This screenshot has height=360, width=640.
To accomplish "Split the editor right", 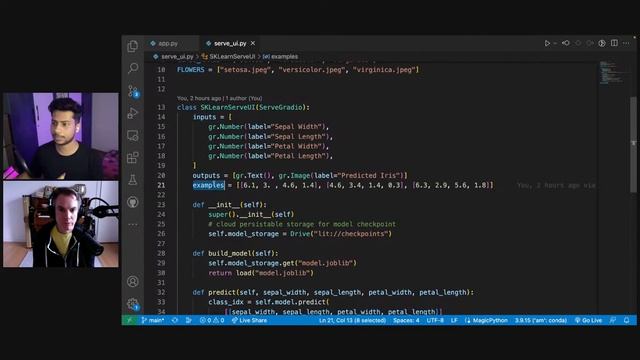I will pos(614,43).
